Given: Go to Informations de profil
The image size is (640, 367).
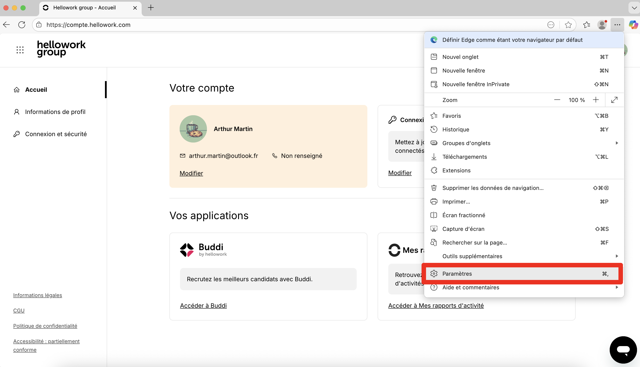Looking at the screenshot, I should (x=55, y=112).
